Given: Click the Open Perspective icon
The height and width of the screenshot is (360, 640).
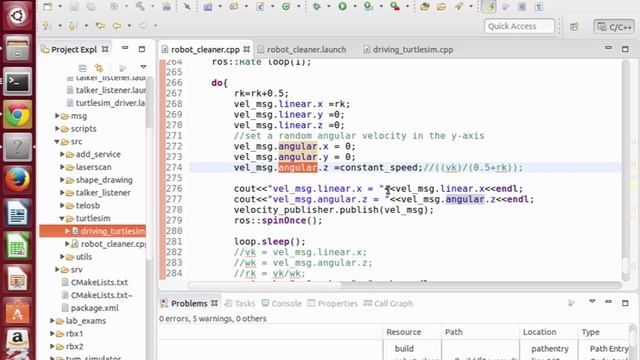Looking at the screenshot, I should pyautogui.click(x=574, y=27).
